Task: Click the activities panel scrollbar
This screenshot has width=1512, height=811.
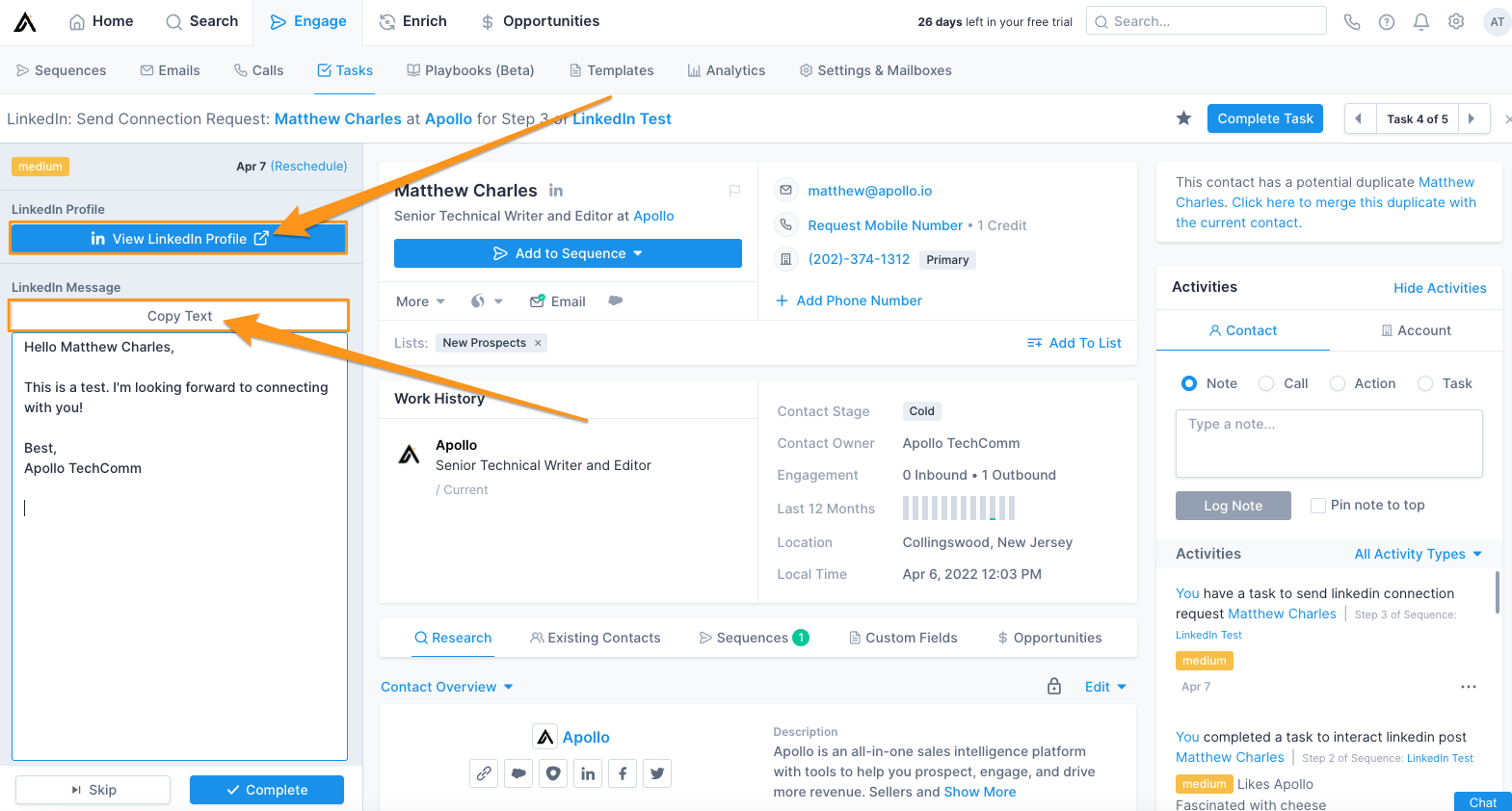Action: coord(1498,592)
